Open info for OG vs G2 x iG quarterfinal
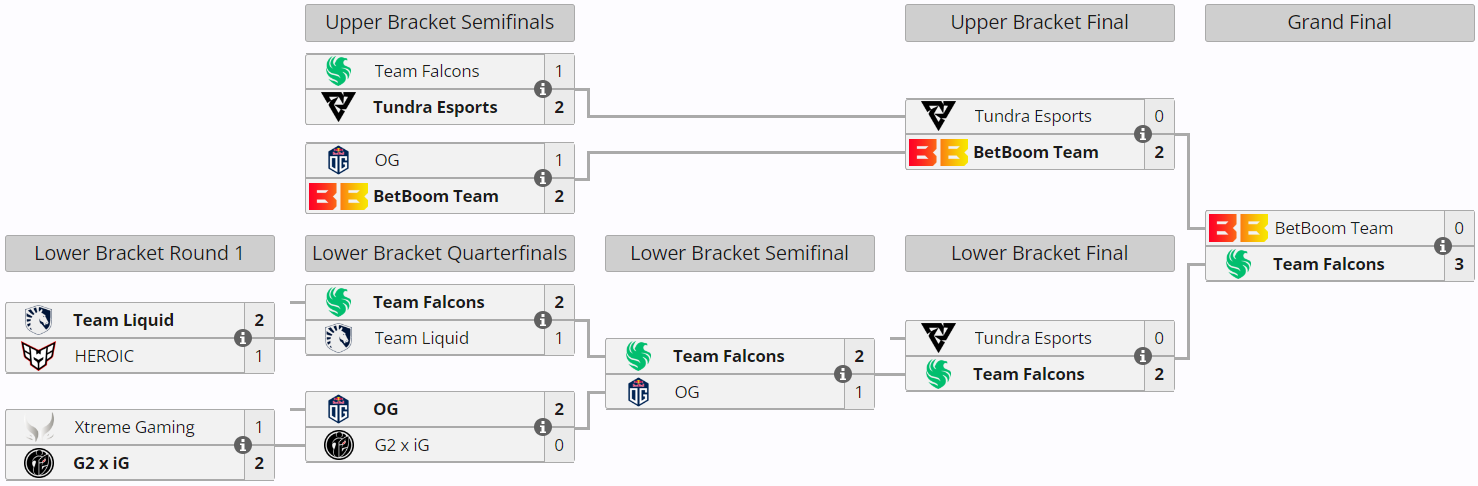1478x486 pixels. (x=542, y=427)
